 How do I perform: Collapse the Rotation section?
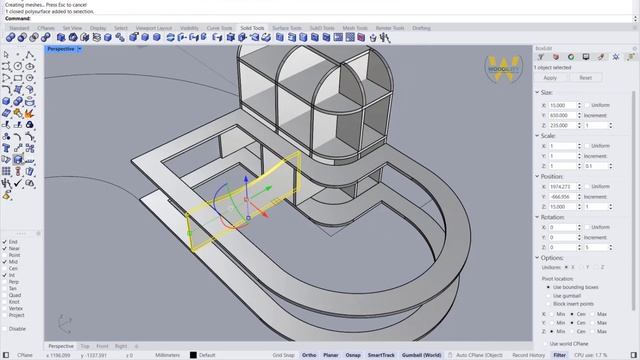[537, 217]
